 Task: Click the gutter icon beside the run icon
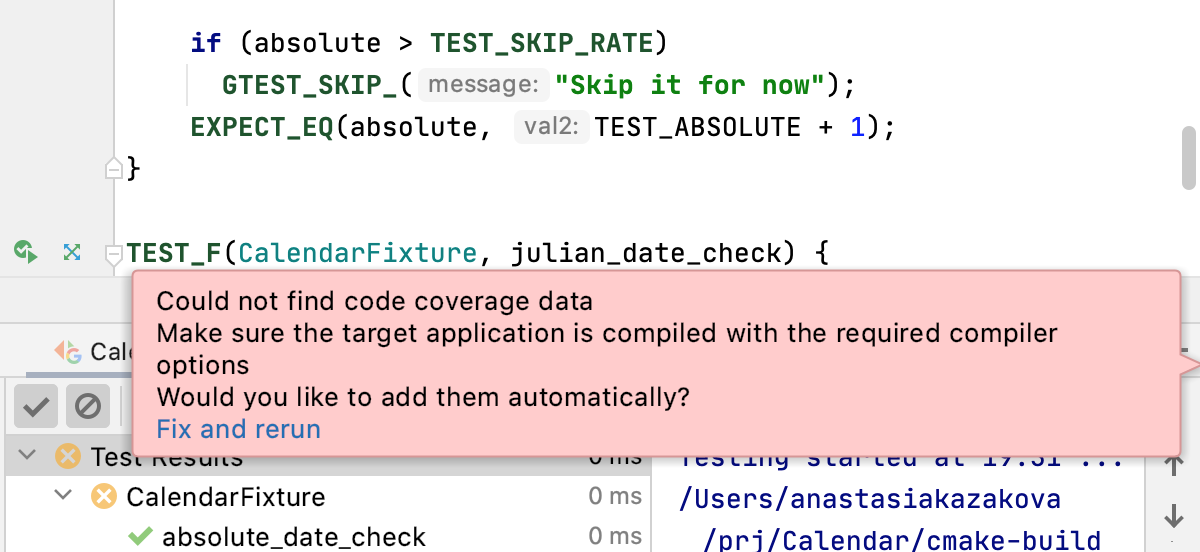click(x=71, y=252)
